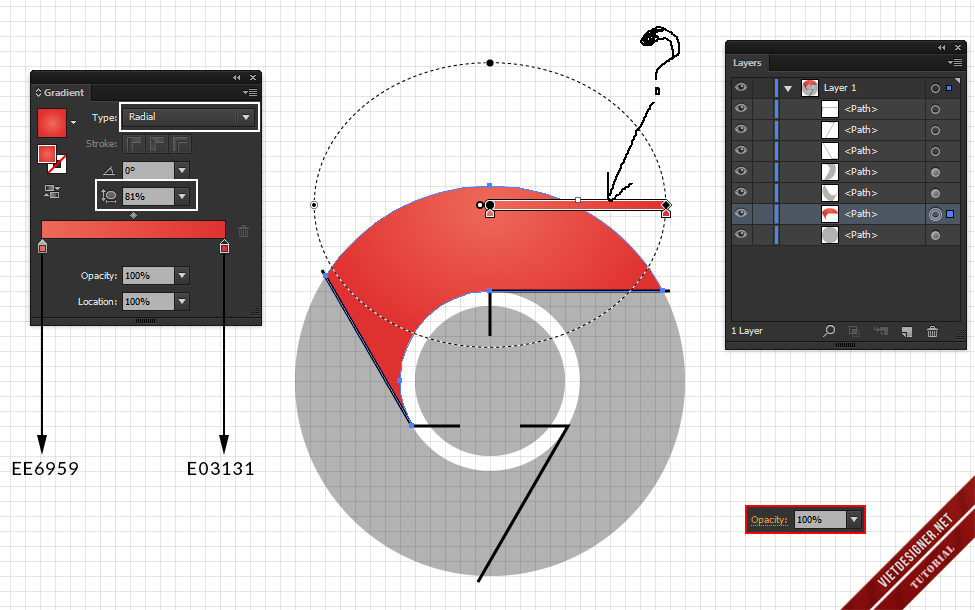Switch to the Layers panel tab

(747, 63)
